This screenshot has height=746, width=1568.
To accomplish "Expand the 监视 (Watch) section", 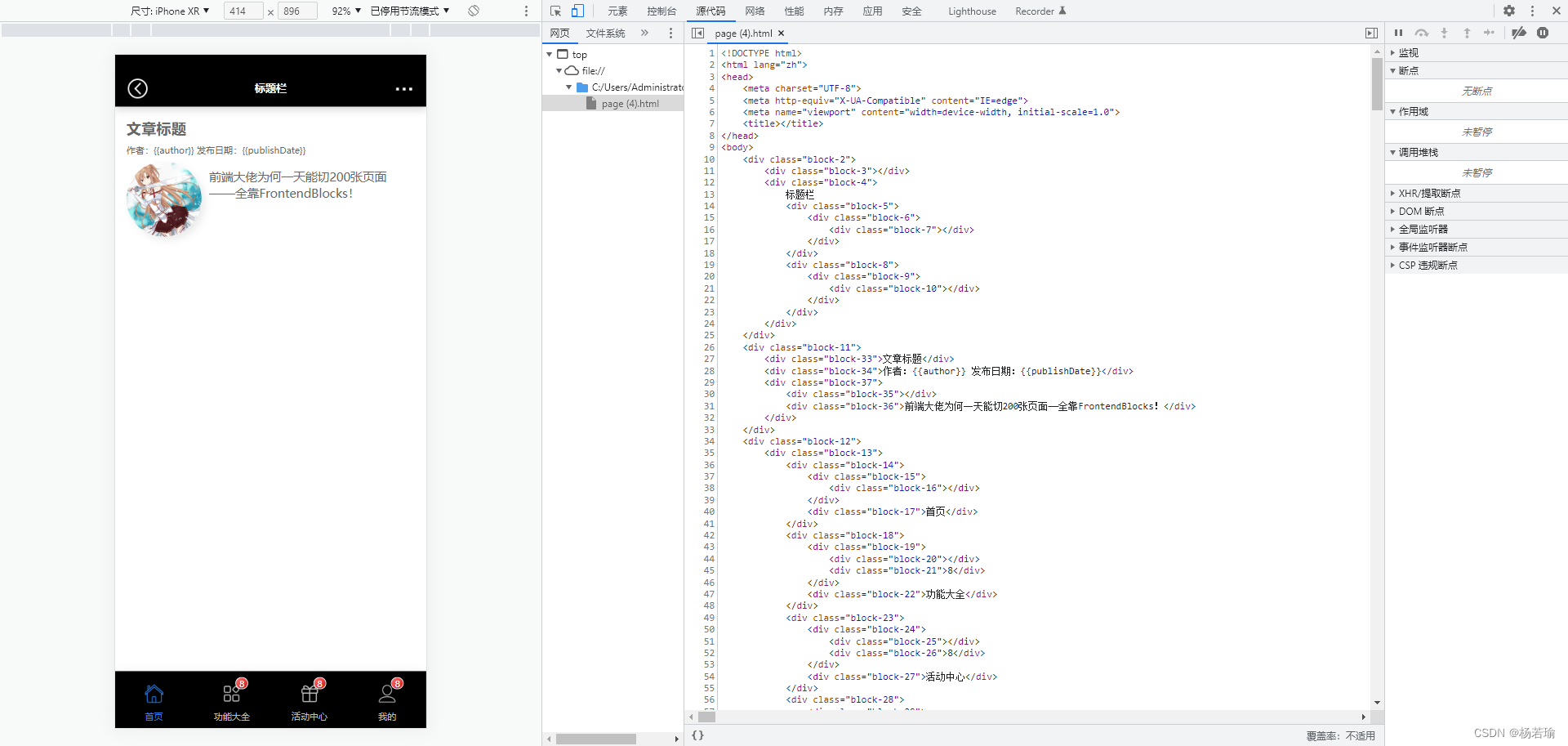I will pos(1408,52).
